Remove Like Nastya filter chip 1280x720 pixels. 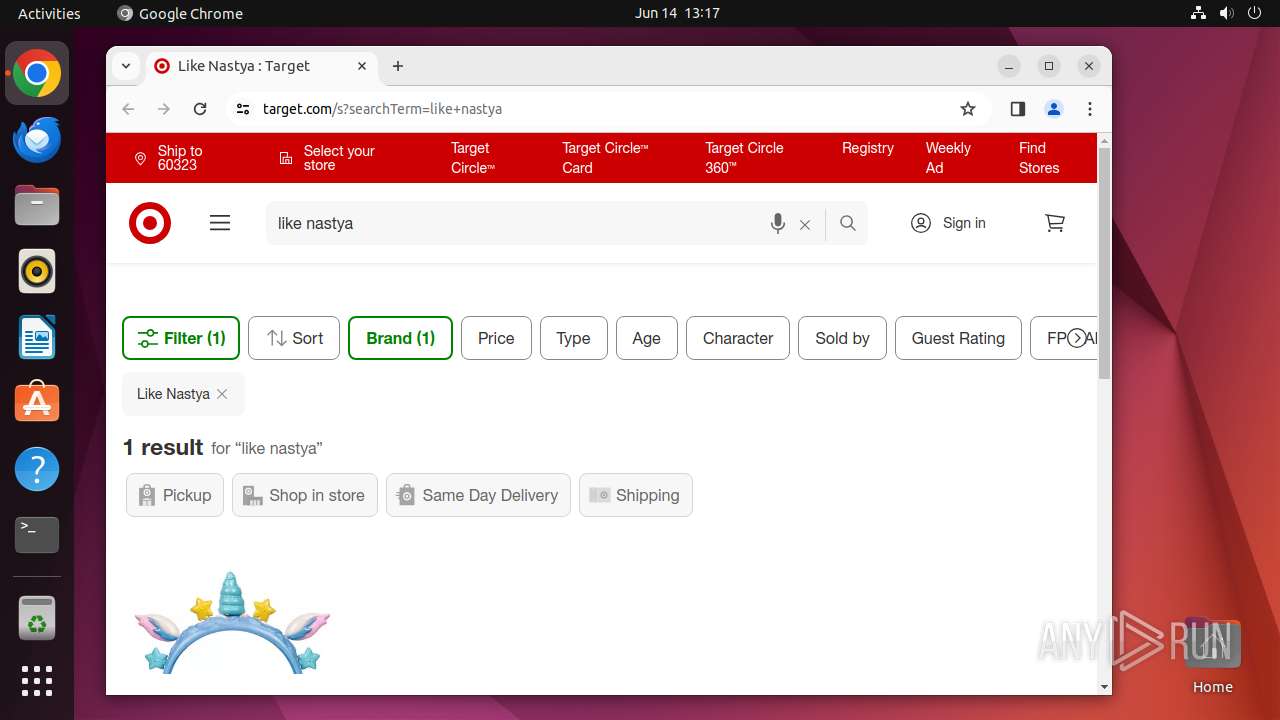tap(222, 394)
